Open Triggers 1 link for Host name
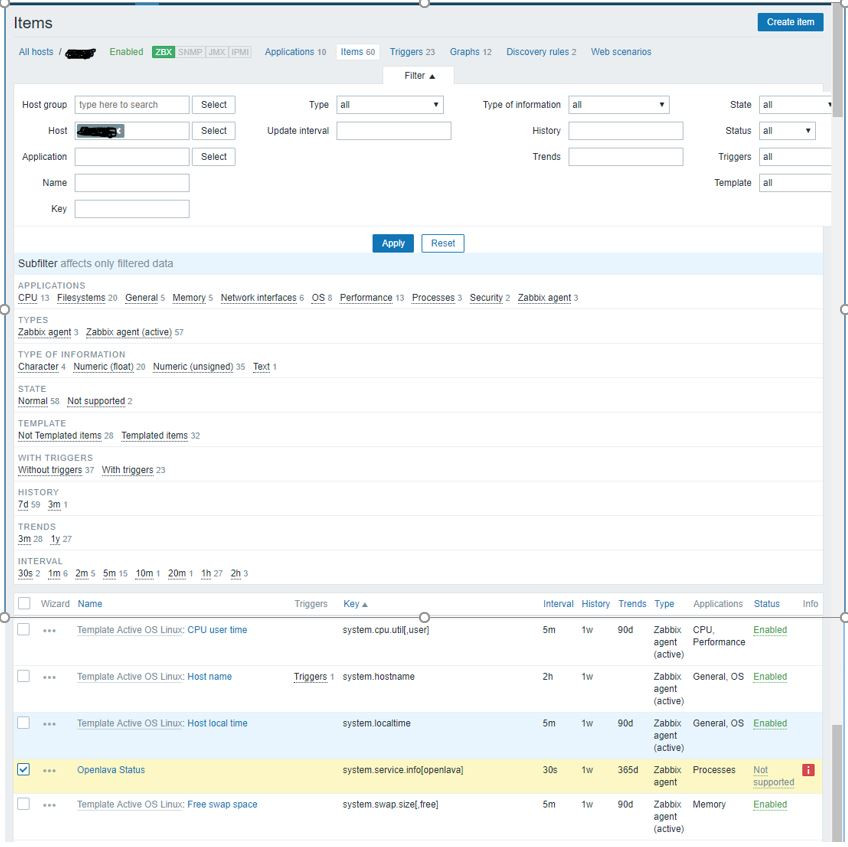Screen dimensions: 848x847 pos(310,677)
